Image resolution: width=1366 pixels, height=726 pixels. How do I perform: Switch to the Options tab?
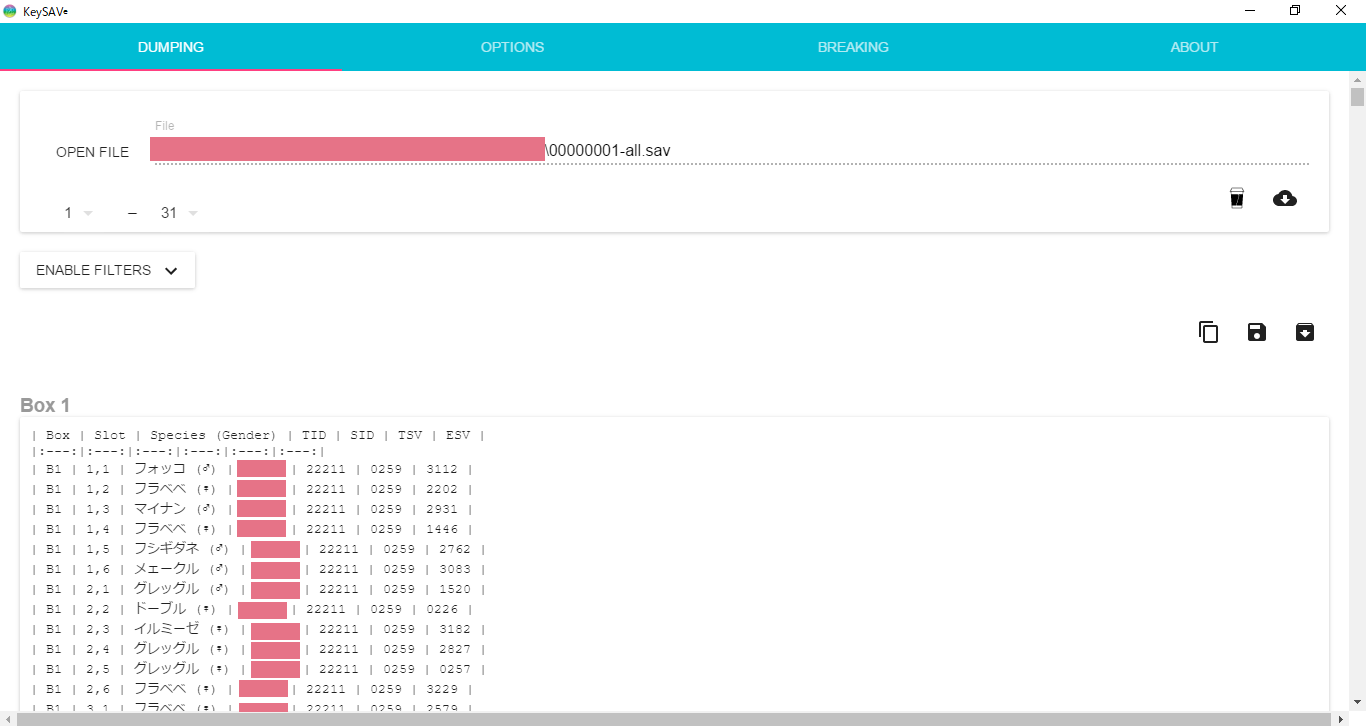tap(512, 47)
